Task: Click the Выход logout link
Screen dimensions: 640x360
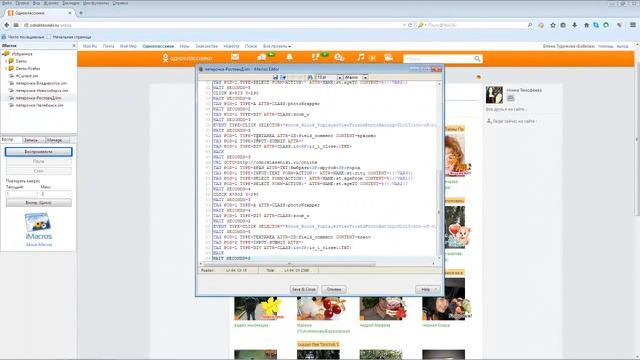Action: [622, 47]
